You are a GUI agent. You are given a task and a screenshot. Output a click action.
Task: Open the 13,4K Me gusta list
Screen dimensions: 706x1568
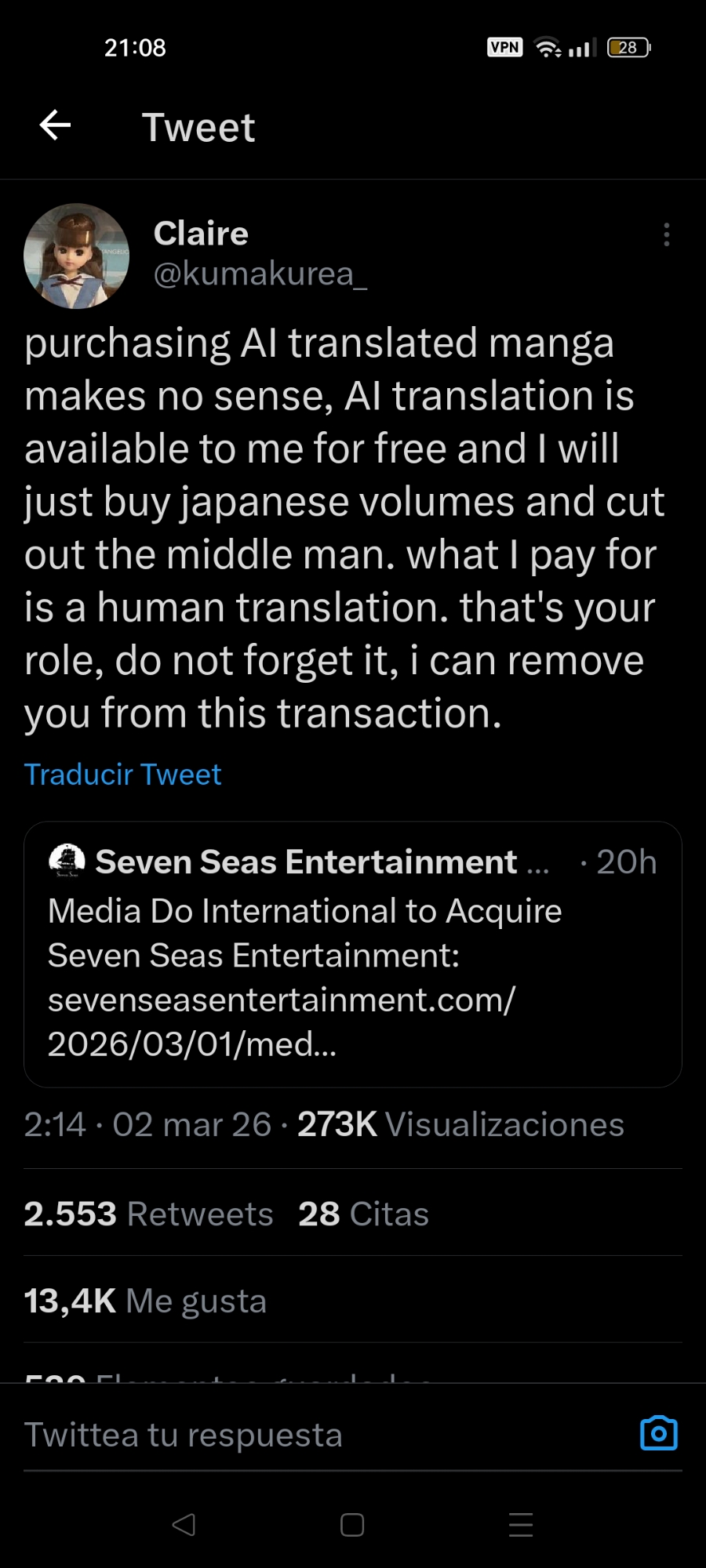point(145,1301)
